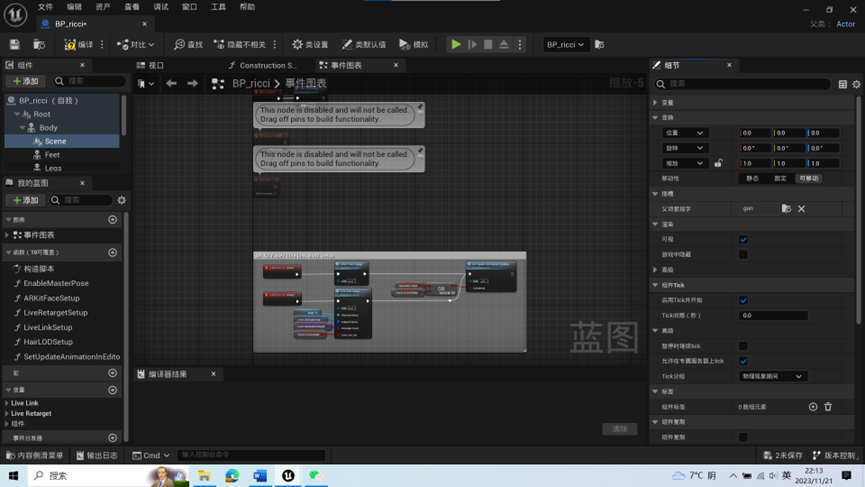The height and width of the screenshot is (487, 865).
Task: Open BP_ricci debug object dropdown
Action: click(565, 45)
